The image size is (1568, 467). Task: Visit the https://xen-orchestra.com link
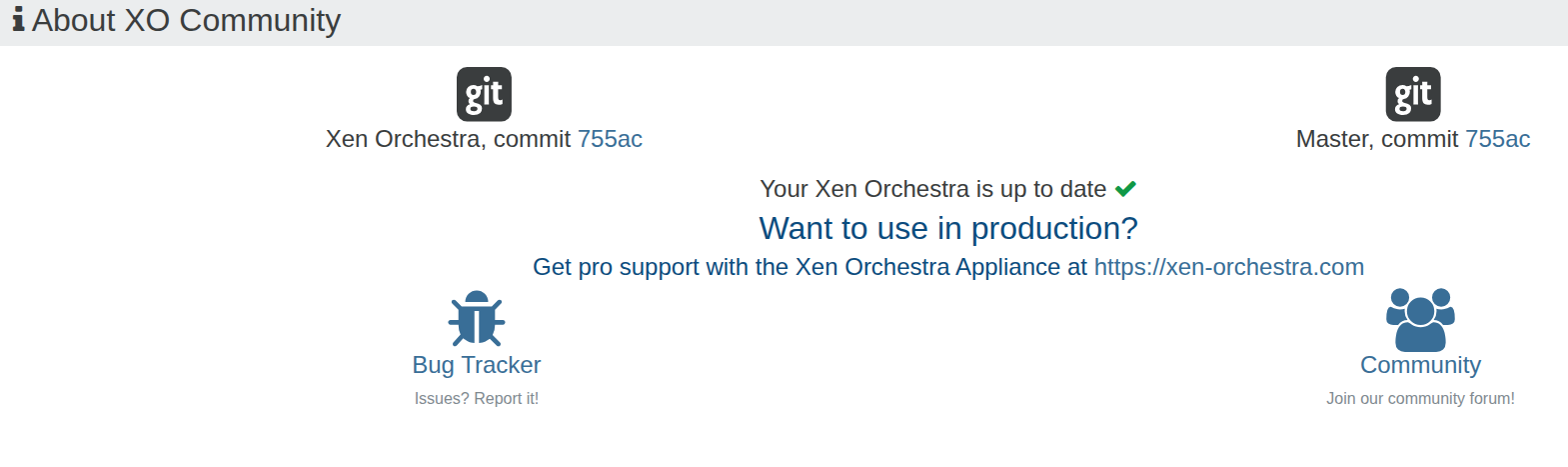coord(1228,267)
